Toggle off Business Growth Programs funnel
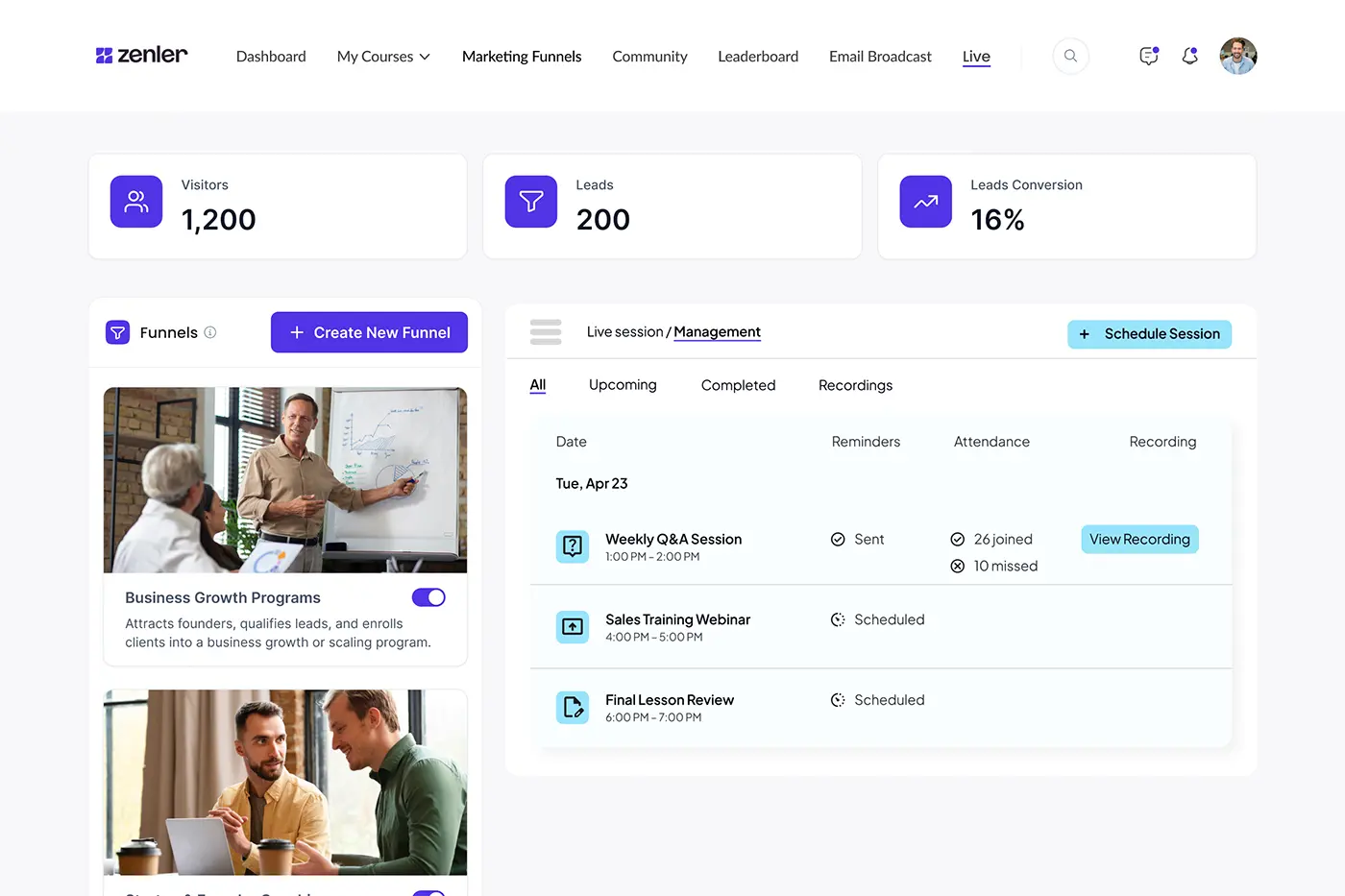The height and width of the screenshot is (896, 1345). [x=428, y=597]
